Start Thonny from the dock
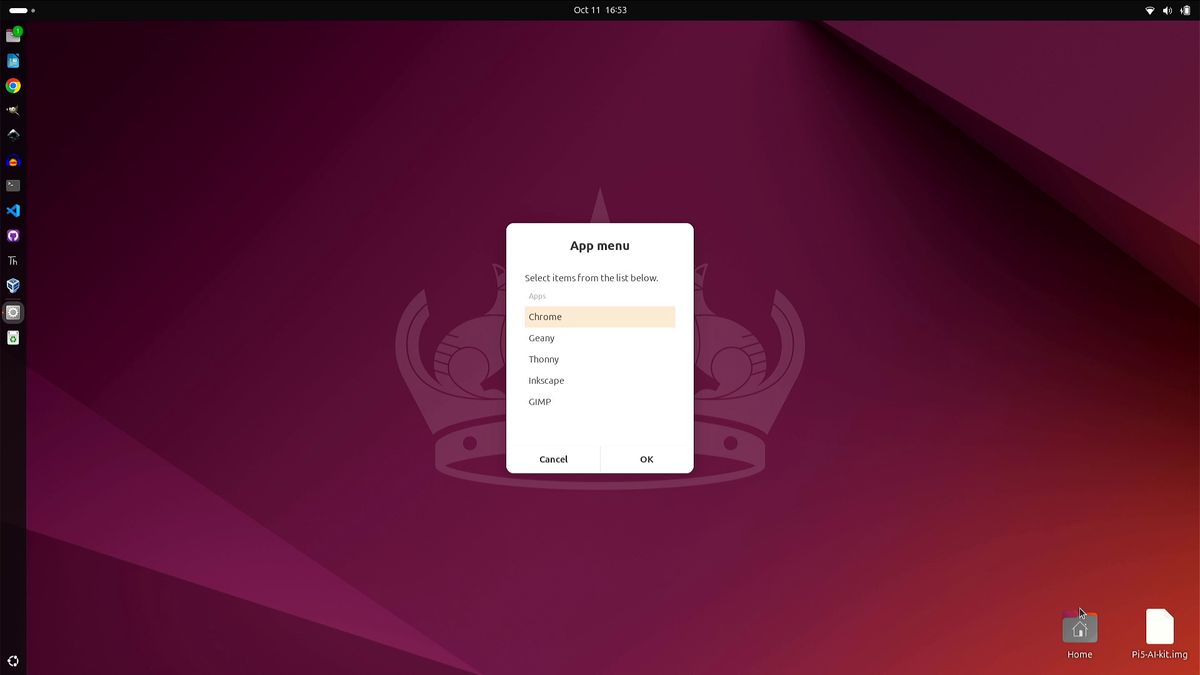The height and width of the screenshot is (675, 1200). [13, 260]
